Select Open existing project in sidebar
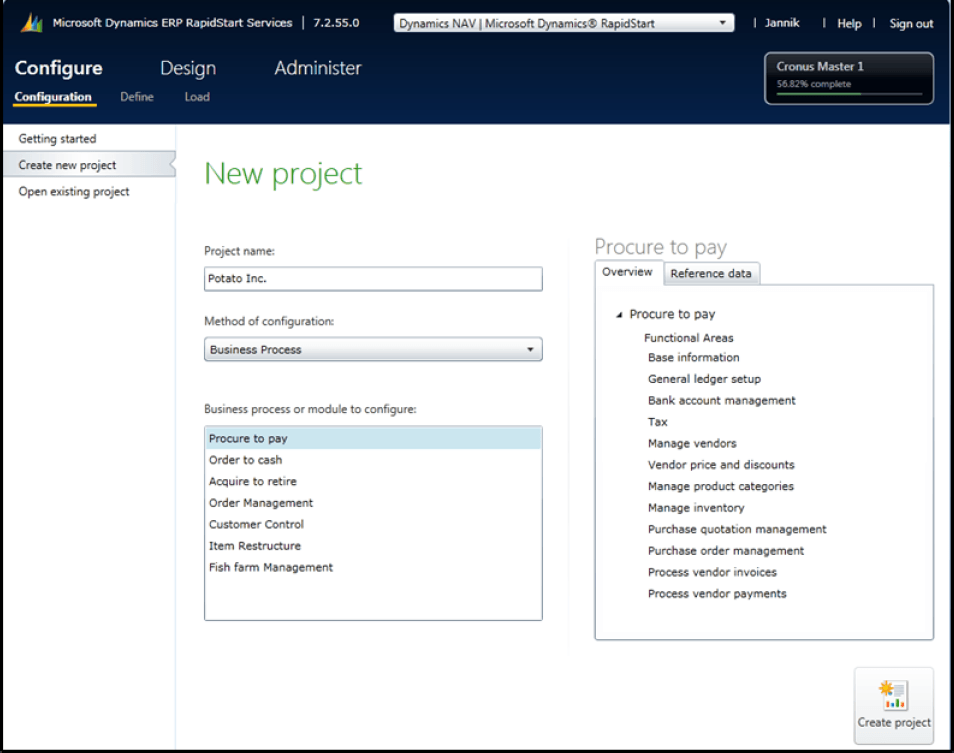Viewport: 954px width, 753px height. [x=74, y=192]
